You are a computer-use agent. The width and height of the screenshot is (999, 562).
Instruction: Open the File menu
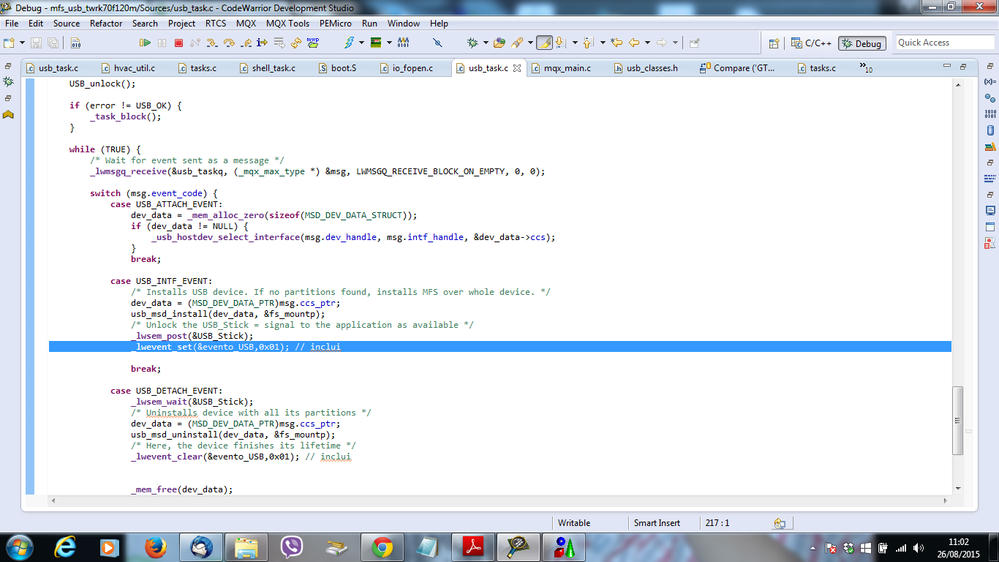11,24
